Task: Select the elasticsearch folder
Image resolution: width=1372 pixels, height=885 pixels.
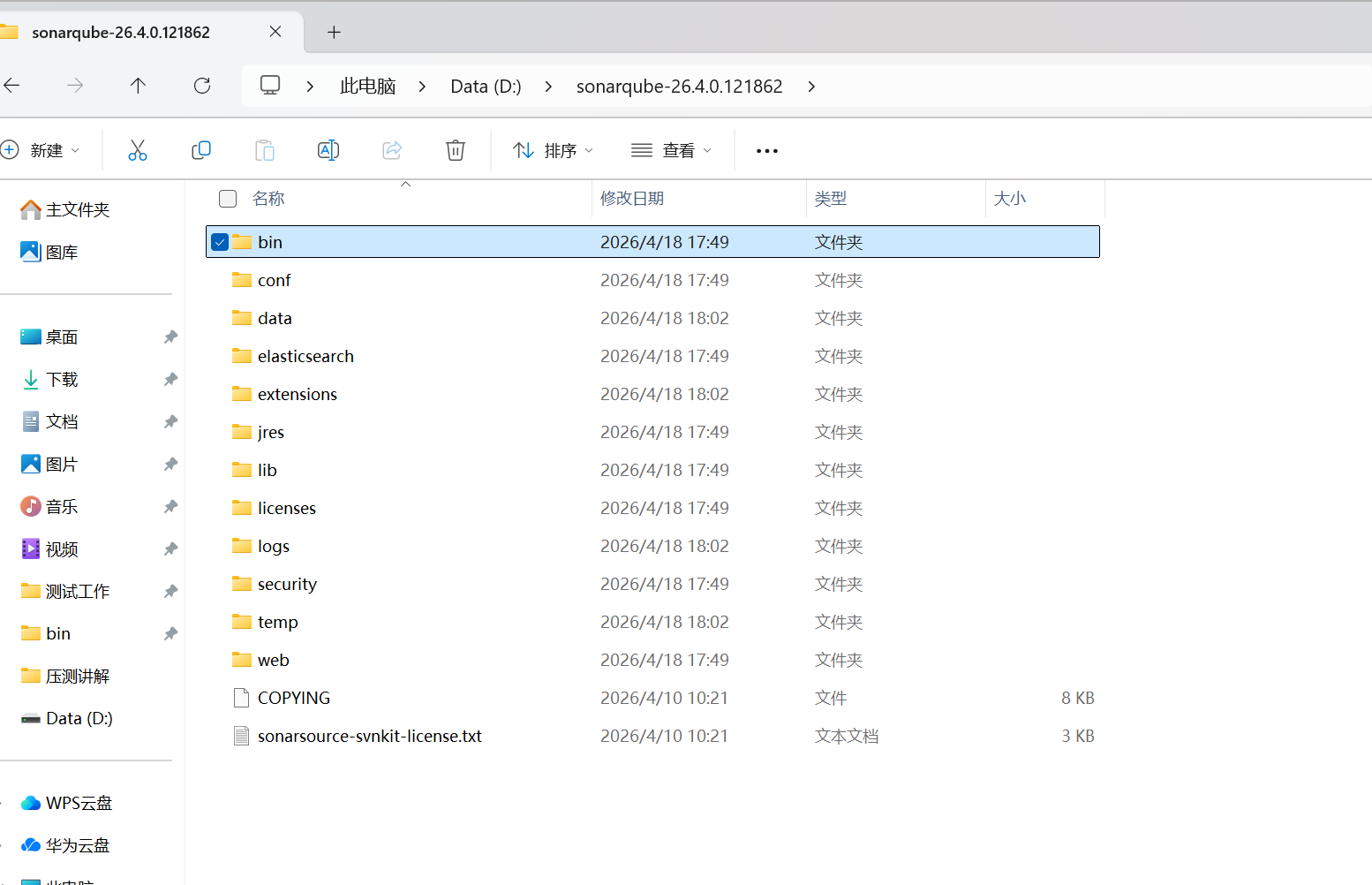Action: pyautogui.click(x=652, y=356)
